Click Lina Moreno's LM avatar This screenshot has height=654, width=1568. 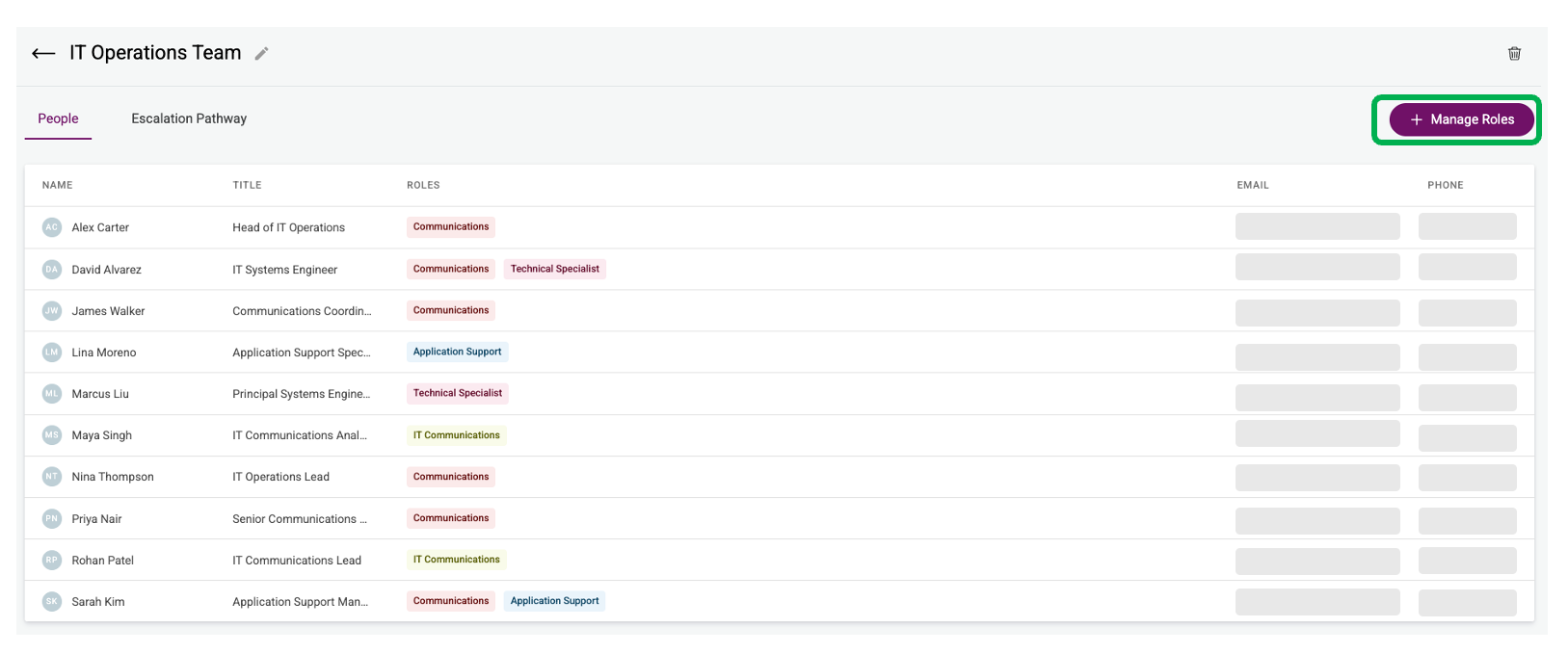pyautogui.click(x=52, y=353)
